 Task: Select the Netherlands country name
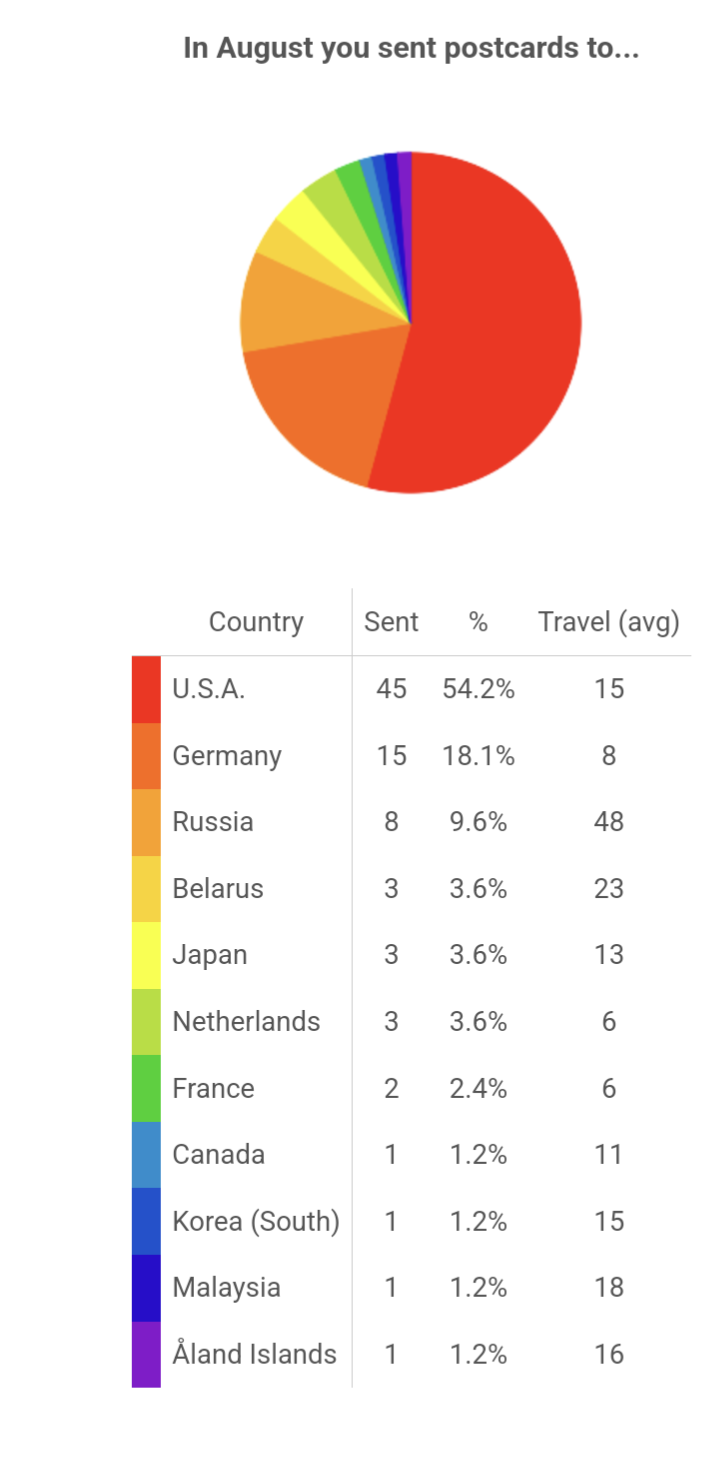pyautogui.click(x=246, y=1021)
